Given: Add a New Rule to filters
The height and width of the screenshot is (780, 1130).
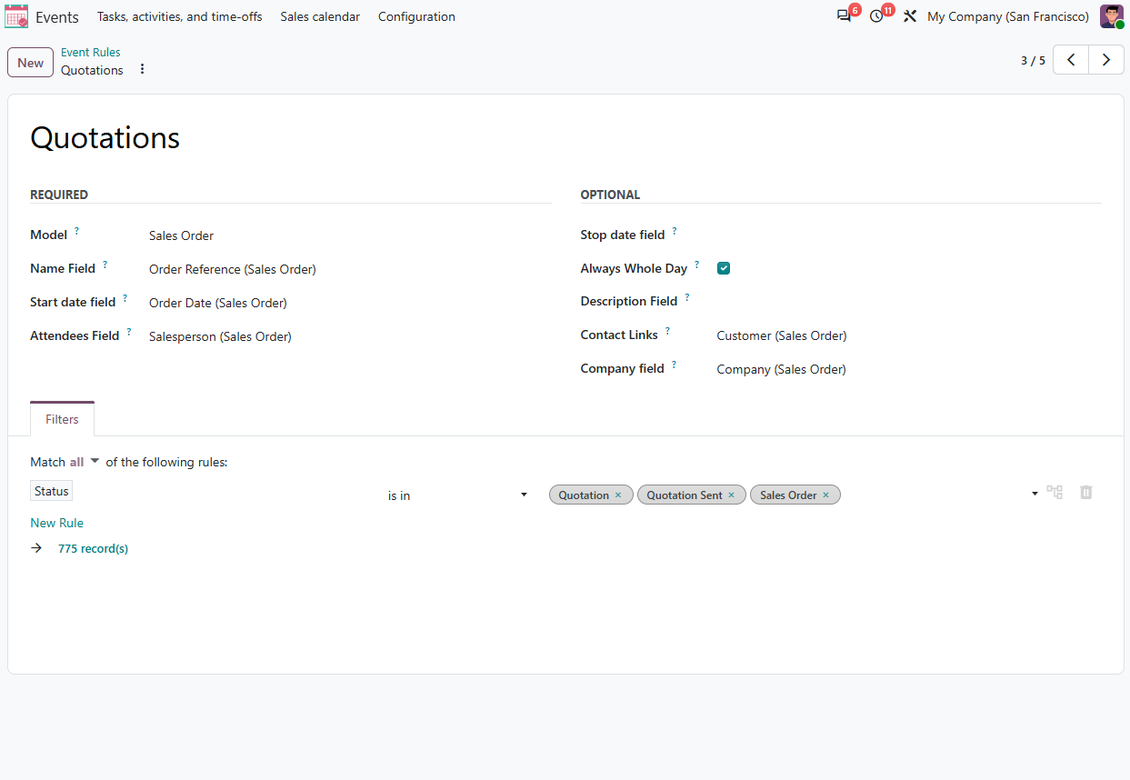Looking at the screenshot, I should (57, 523).
